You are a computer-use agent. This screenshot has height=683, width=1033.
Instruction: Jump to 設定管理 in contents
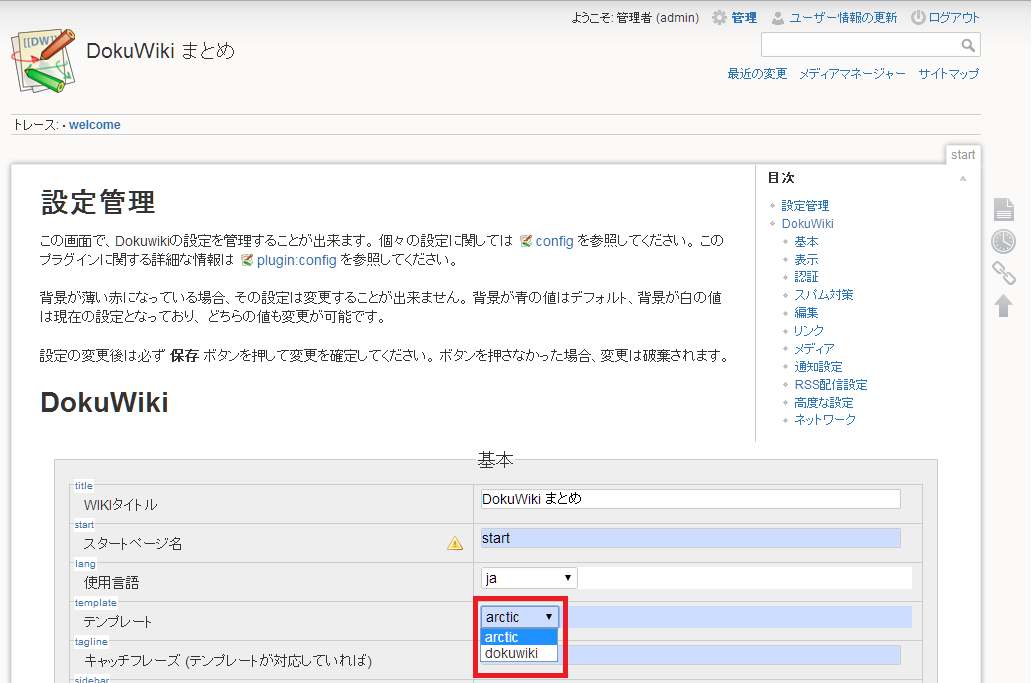[805, 205]
